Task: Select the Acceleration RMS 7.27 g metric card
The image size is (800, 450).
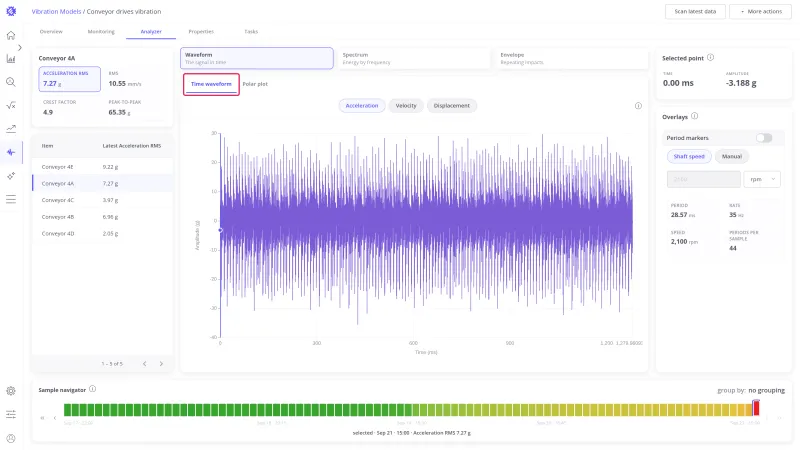Action: [69, 79]
